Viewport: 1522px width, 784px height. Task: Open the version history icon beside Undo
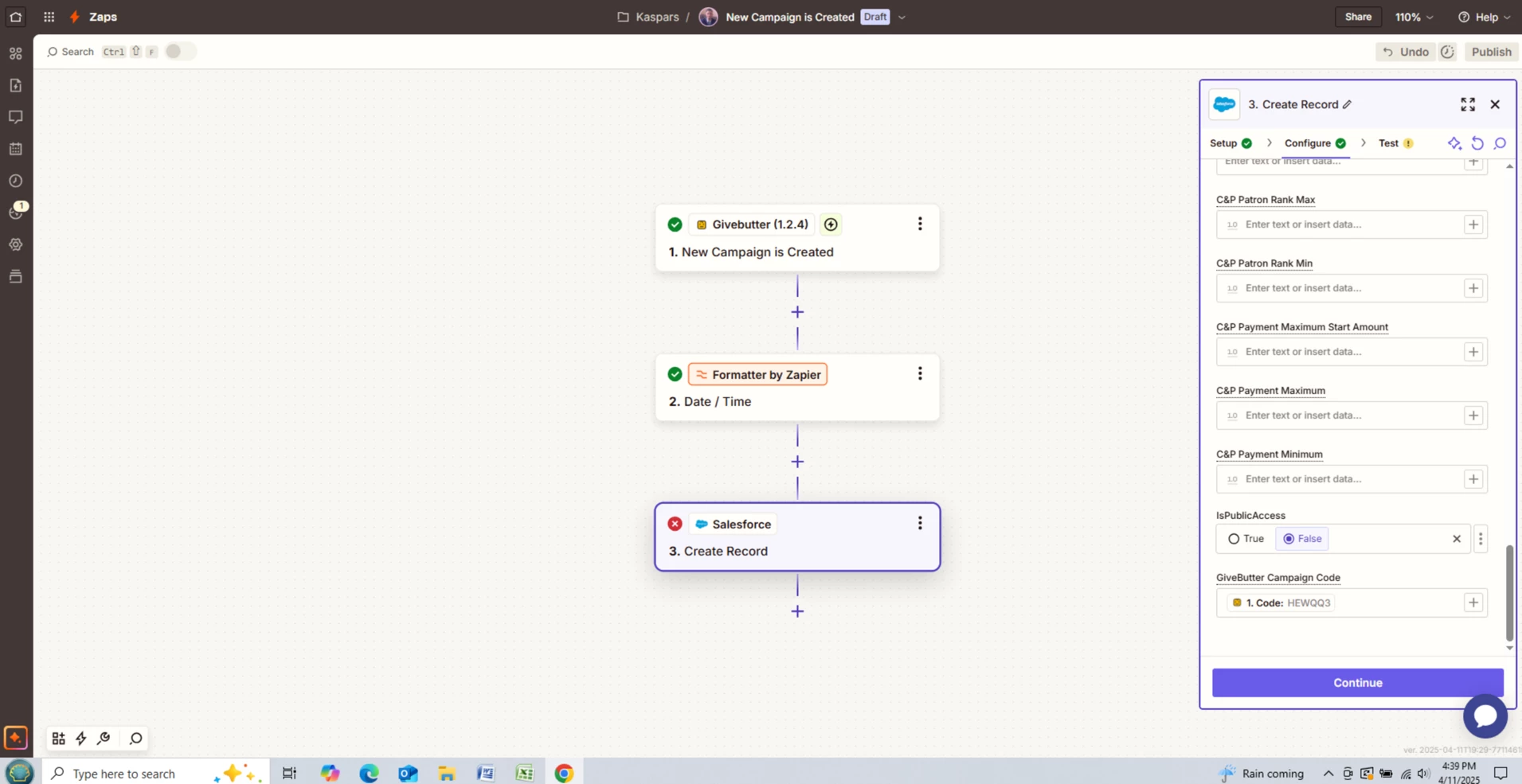click(x=1447, y=52)
